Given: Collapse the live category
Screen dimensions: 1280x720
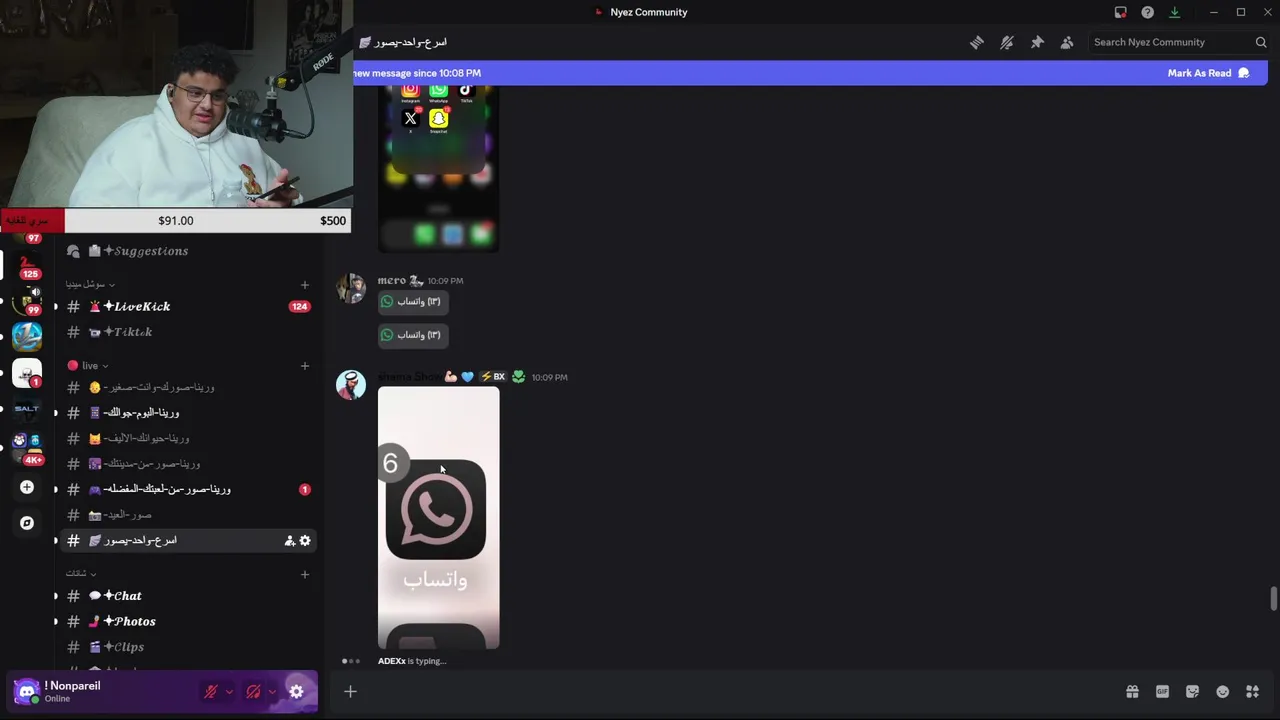Looking at the screenshot, I should 88,365.
